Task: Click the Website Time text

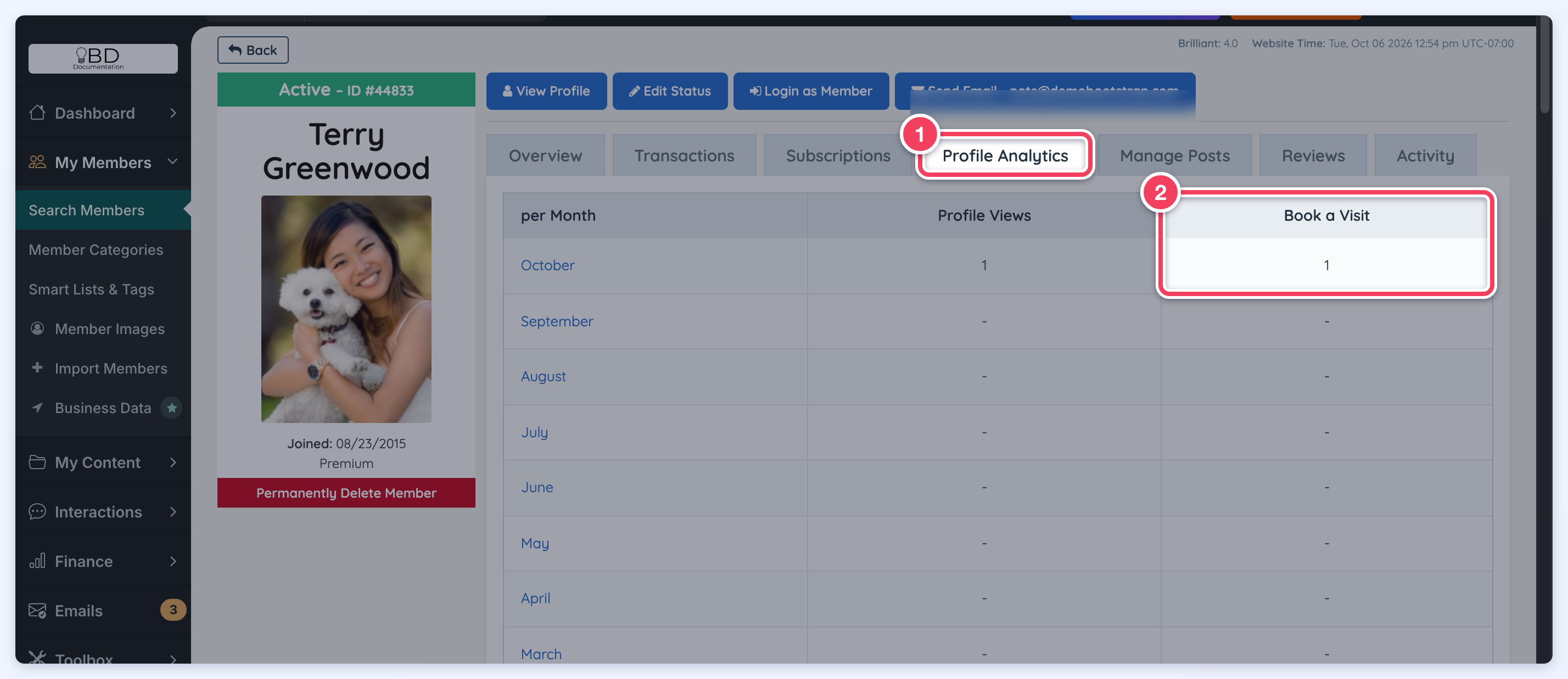Action: tap(1382, 43)
